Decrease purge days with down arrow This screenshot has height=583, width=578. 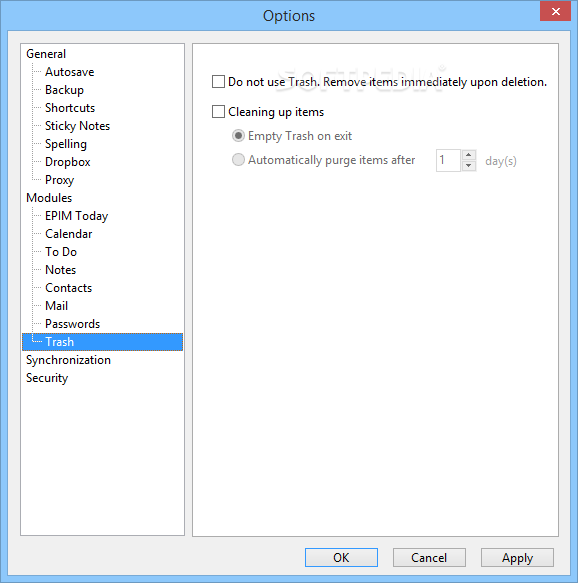click(x=469, y=166)
